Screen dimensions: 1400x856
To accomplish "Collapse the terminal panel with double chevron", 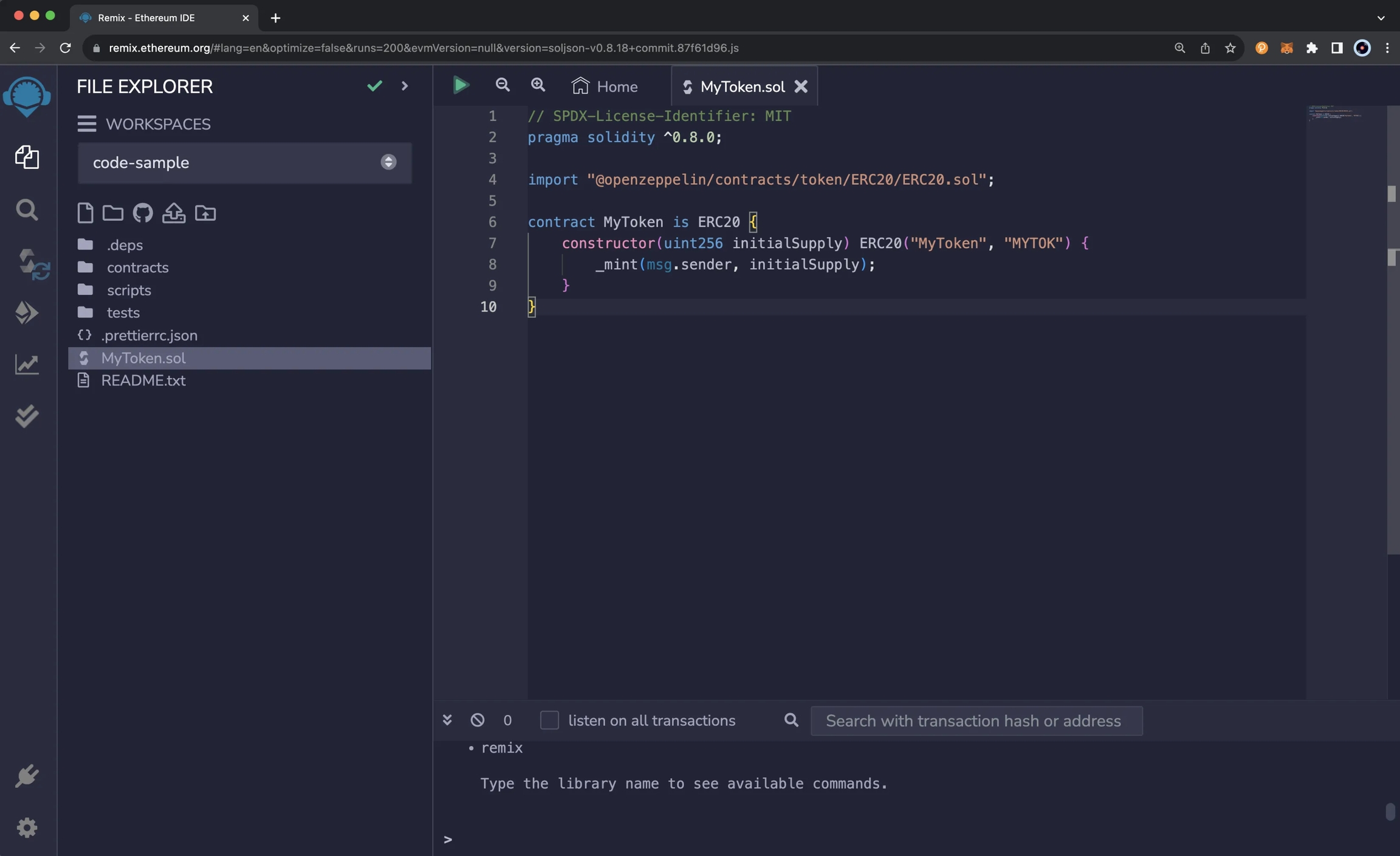I will click(x=447, y=720).
